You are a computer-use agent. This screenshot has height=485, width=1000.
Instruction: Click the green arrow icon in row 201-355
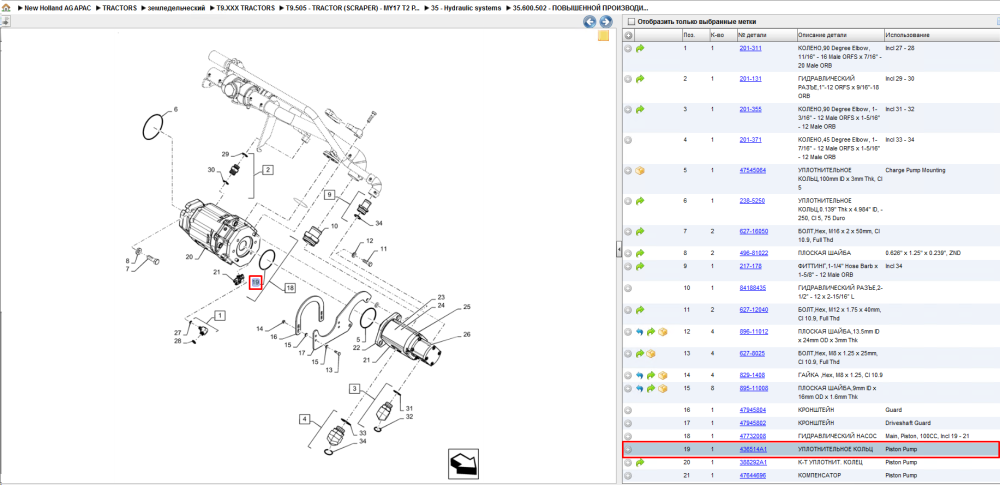point(640,109)
